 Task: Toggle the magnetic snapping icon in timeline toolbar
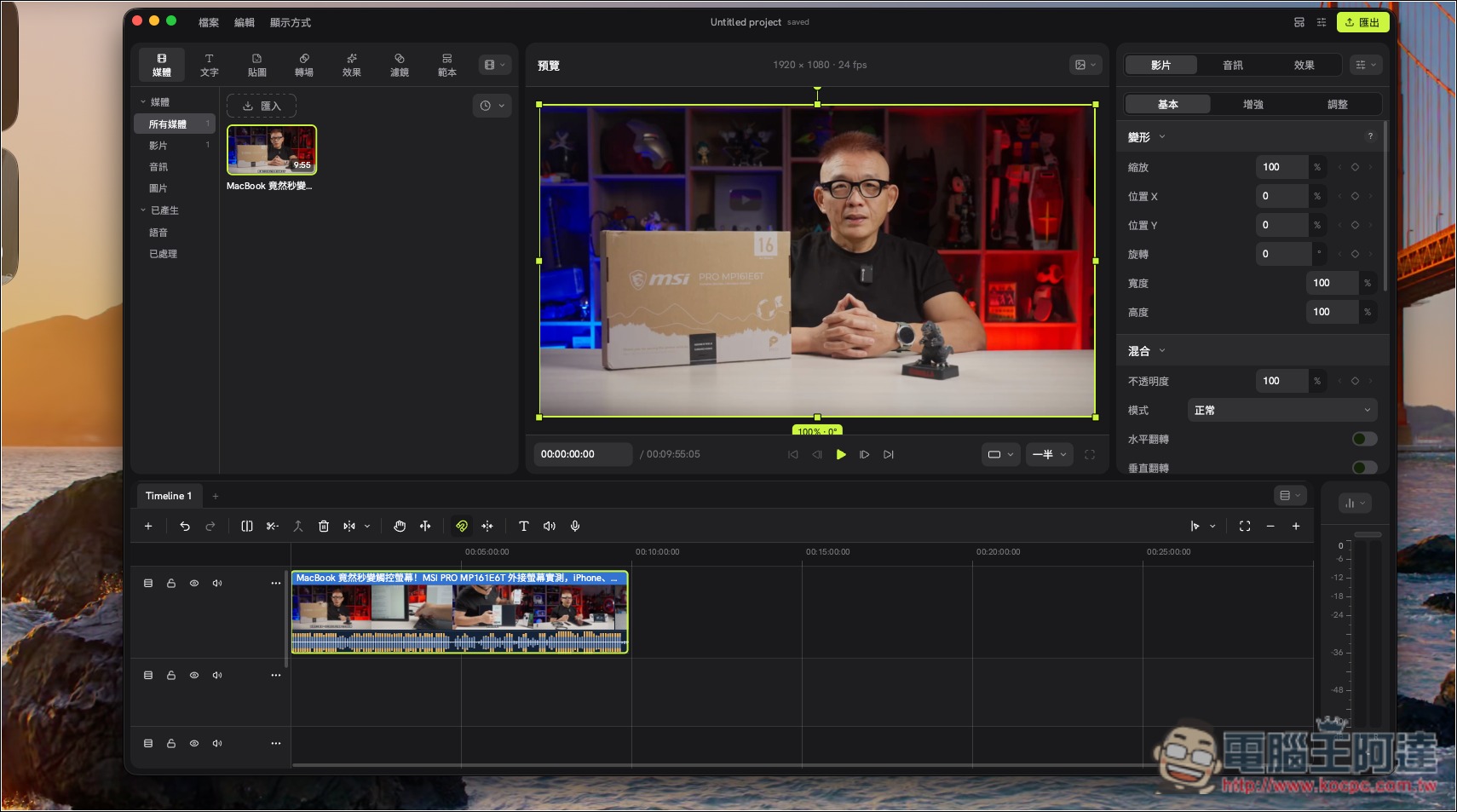(462, 527)
